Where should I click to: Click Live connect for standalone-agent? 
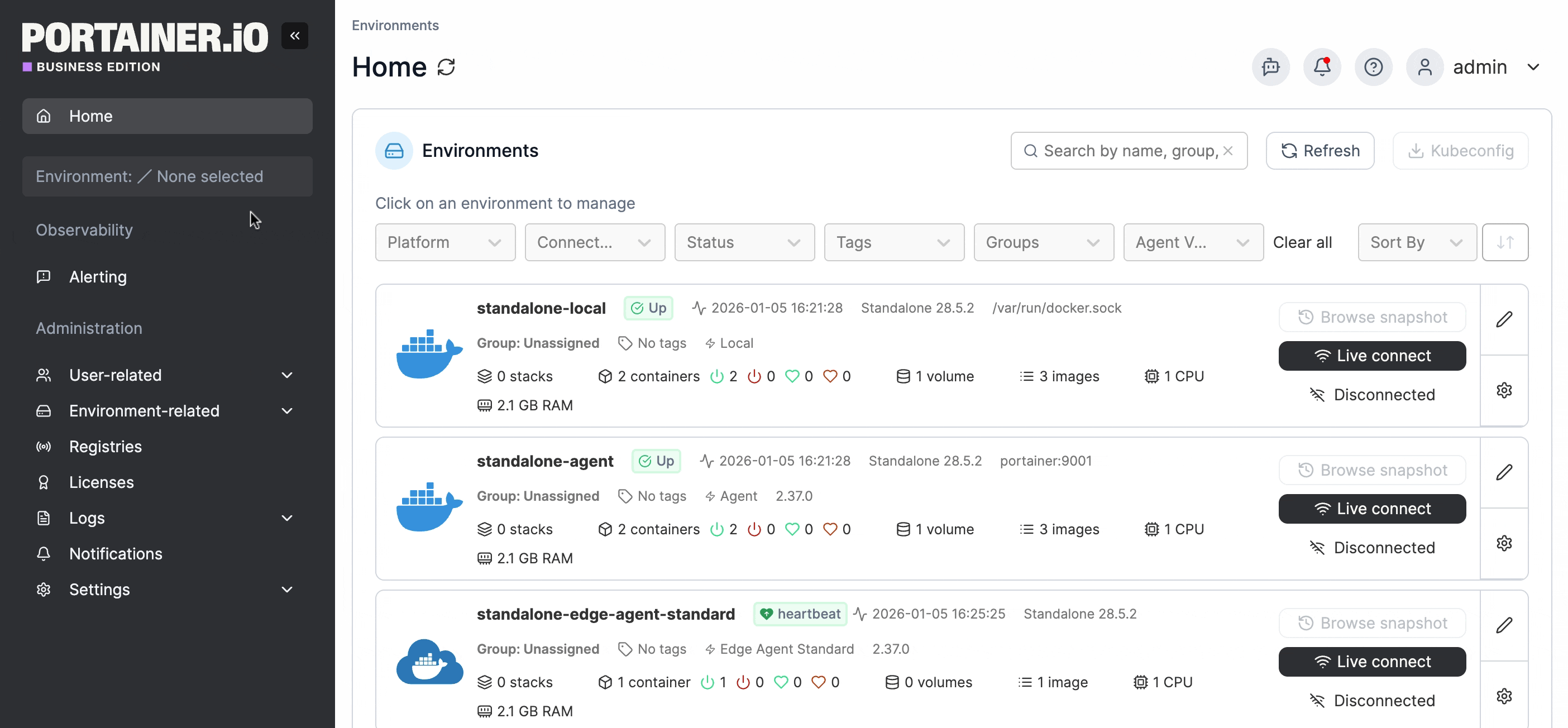1371,509
